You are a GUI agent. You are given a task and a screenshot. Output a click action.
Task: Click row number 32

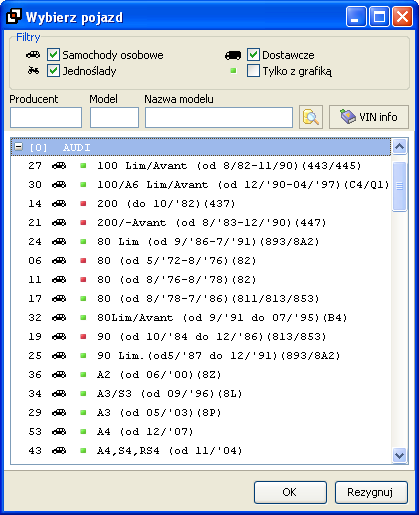click(x=35, y=317)
